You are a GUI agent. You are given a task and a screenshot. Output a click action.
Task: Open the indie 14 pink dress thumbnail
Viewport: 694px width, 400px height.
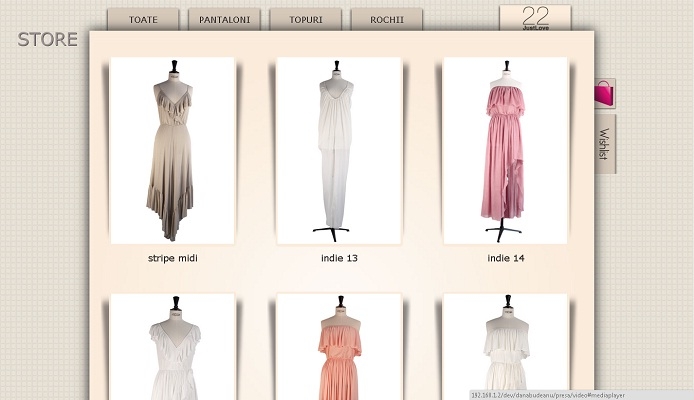tap(505, 150)
